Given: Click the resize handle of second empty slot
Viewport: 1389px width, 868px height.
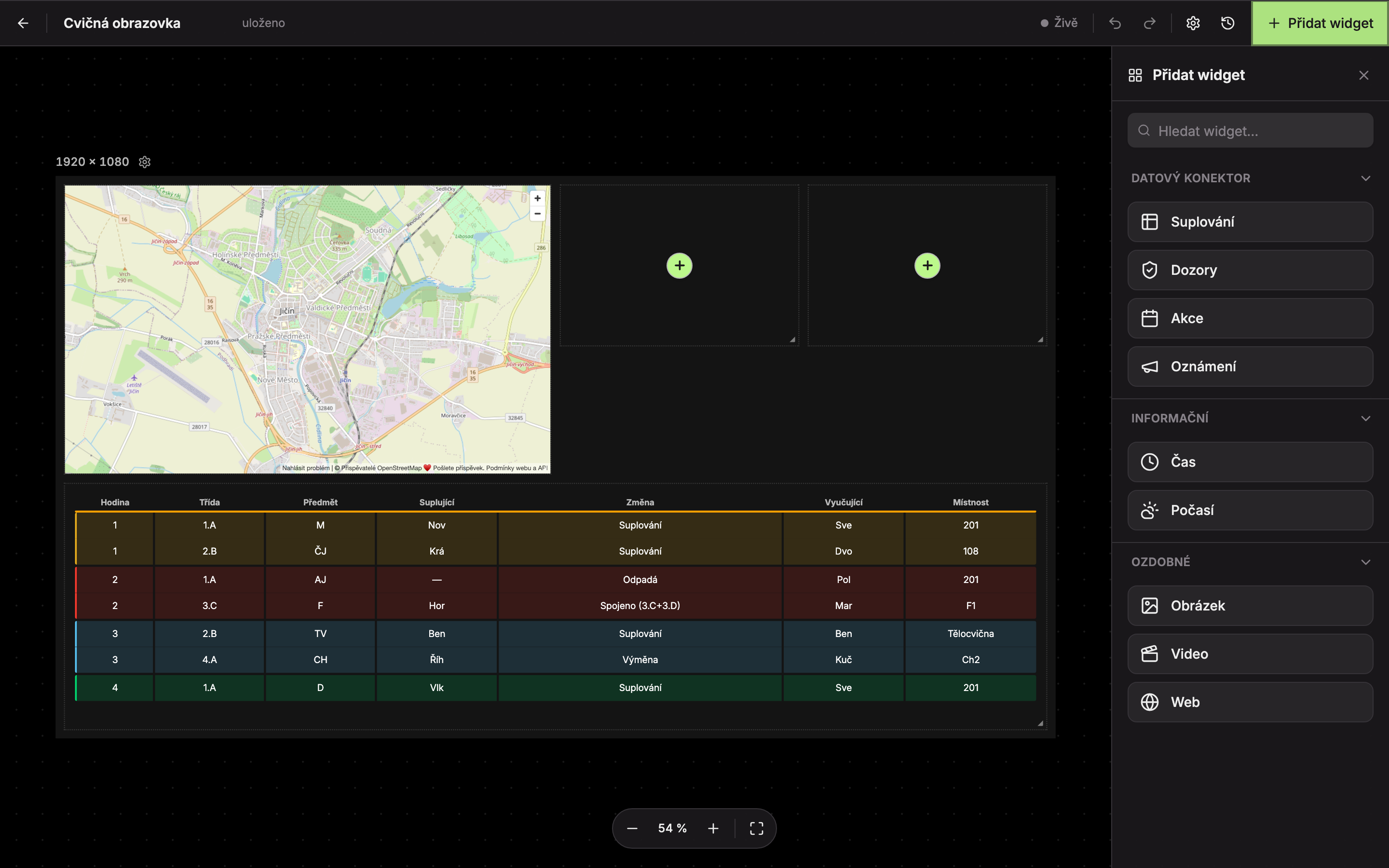Looking at the screenshot, I should point(1040,339).
